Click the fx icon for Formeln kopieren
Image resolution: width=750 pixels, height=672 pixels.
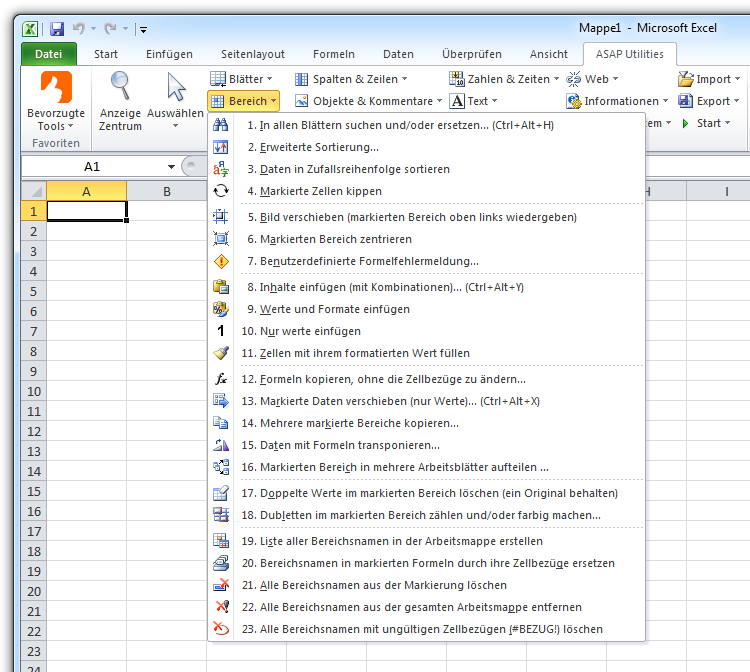(221, 379)
